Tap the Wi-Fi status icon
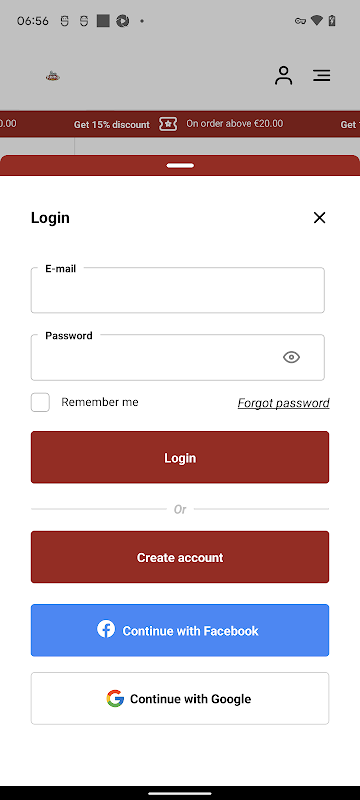The height and width of the screenshot is (800, 360). [317, 21]
